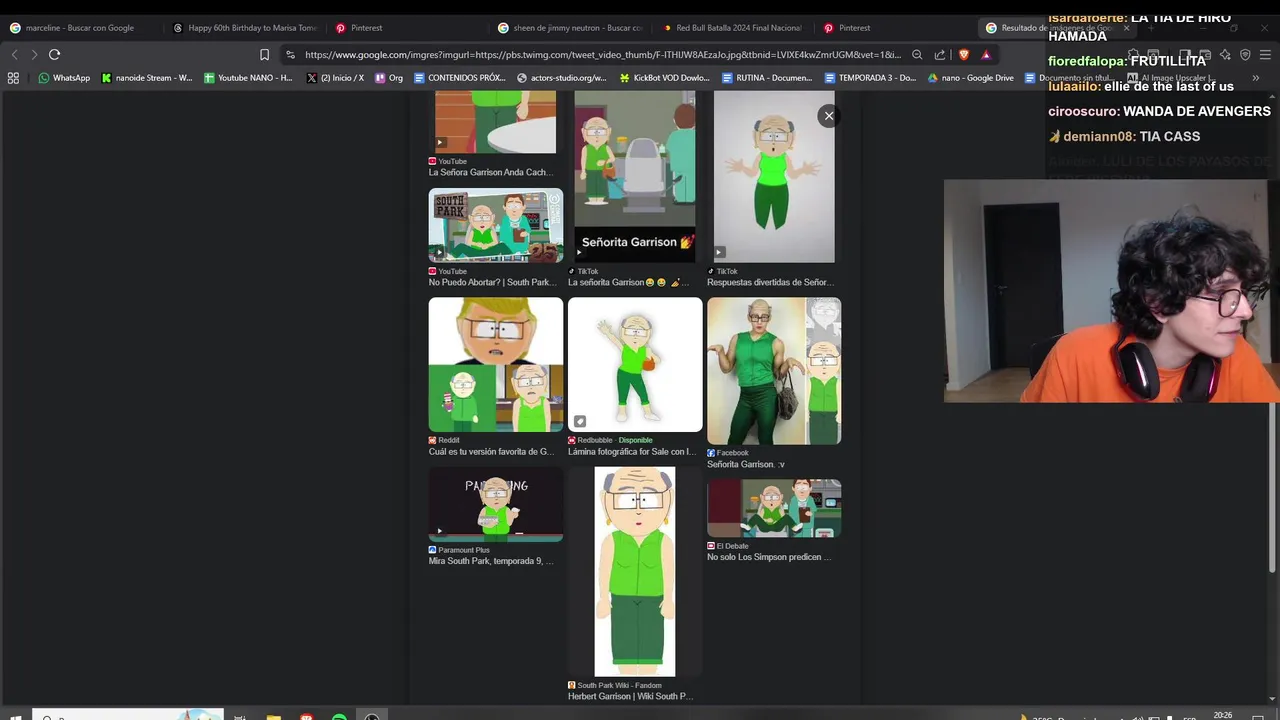Viewport: 1280px width, 720px height.
Task: Click the scrollbar down arrow
Action: pos(1272,698)
